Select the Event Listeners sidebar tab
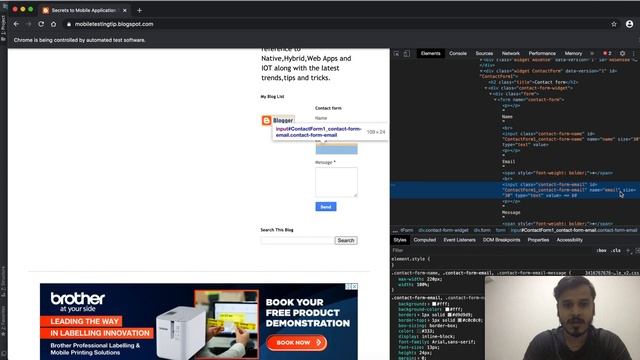 pos(460,240)
